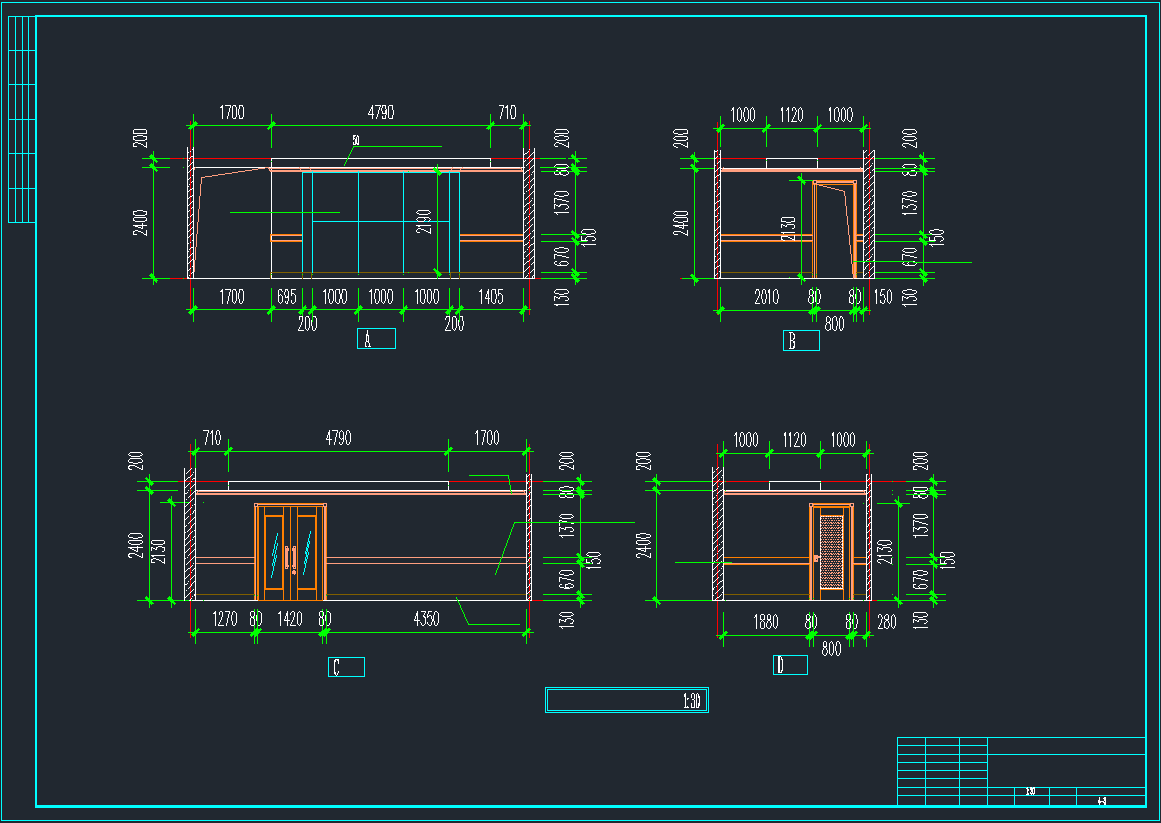Select the 50 leader annotation in elevation A

(355, 140)
